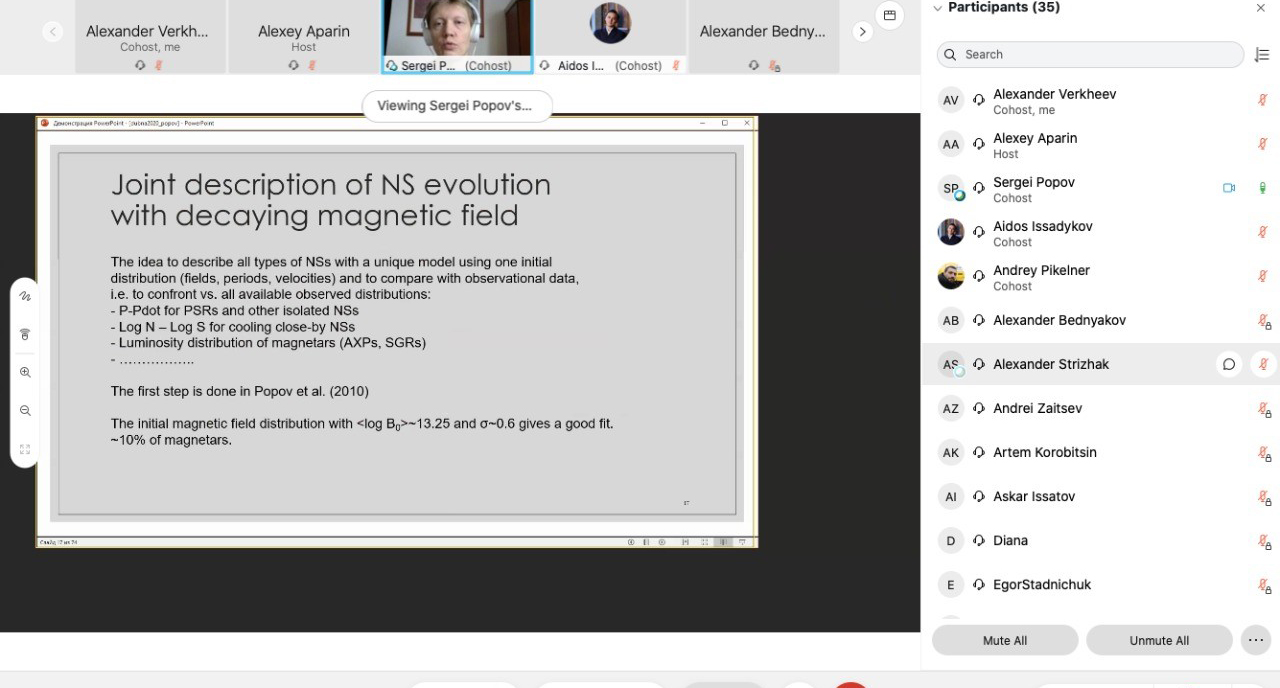Click the layout icon above the video strip

click(888, 15)
